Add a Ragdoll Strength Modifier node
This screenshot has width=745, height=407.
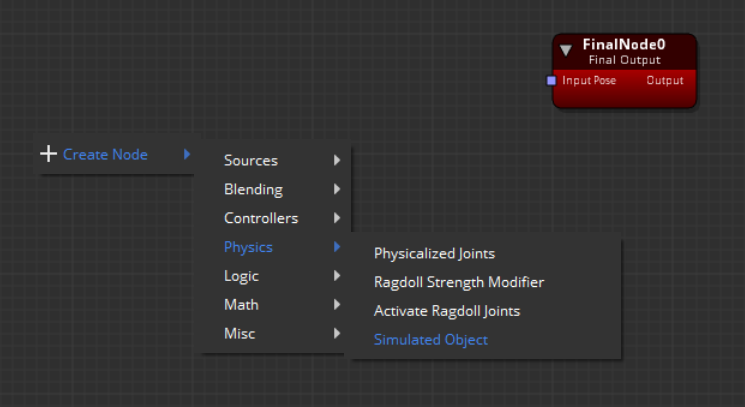(x=458, y=283)
